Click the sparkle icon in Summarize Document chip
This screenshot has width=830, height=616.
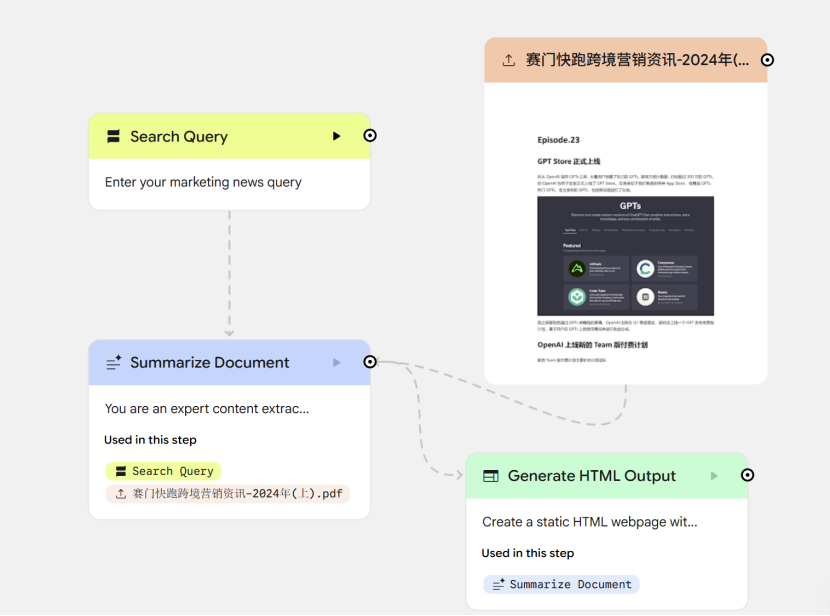499,584
